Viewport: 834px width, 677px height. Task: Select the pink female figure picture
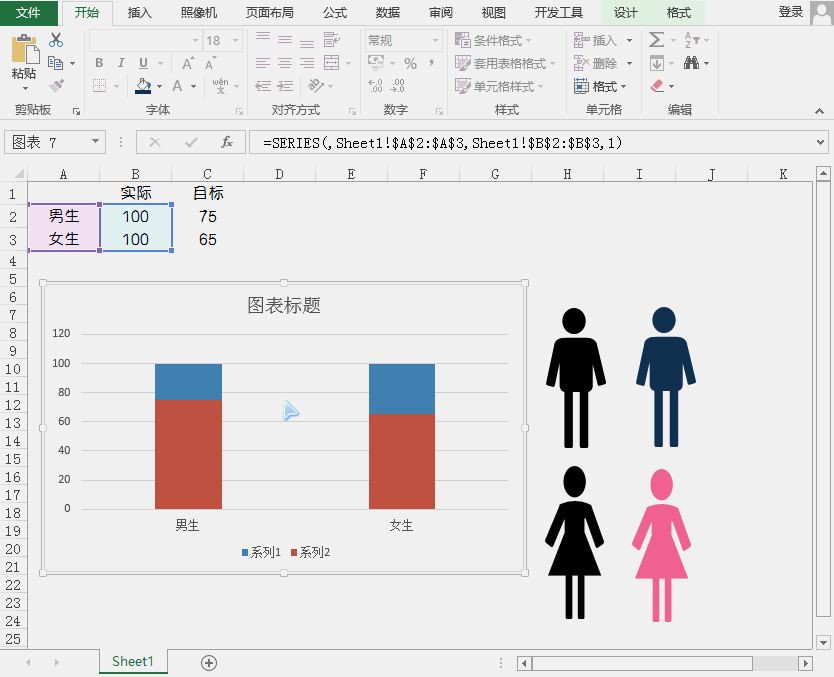661,545
